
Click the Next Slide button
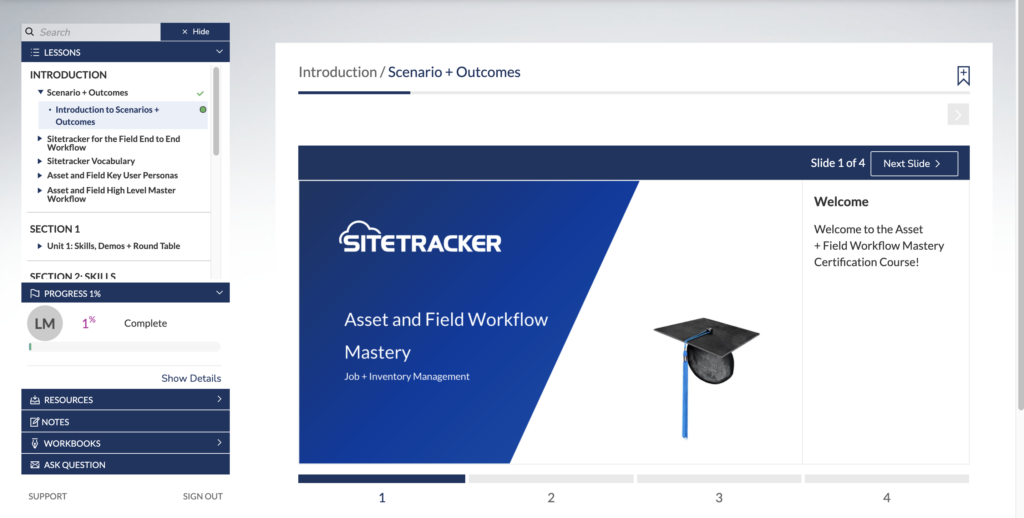pos(914,163)
